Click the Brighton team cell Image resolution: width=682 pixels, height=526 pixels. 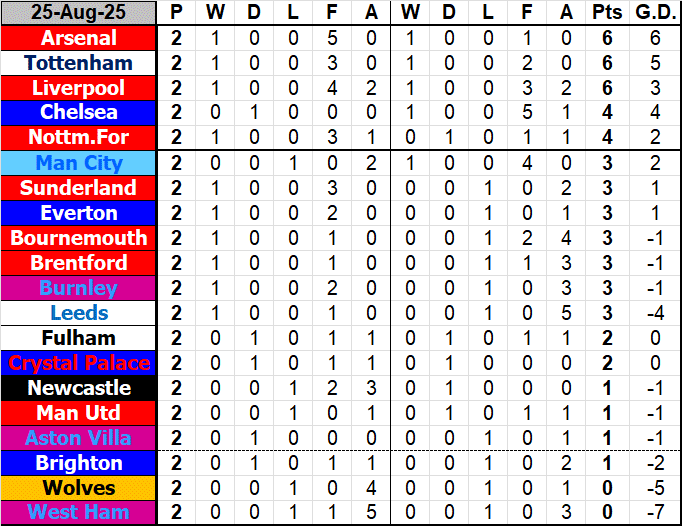pyautogui.click(x=78, y=463)
